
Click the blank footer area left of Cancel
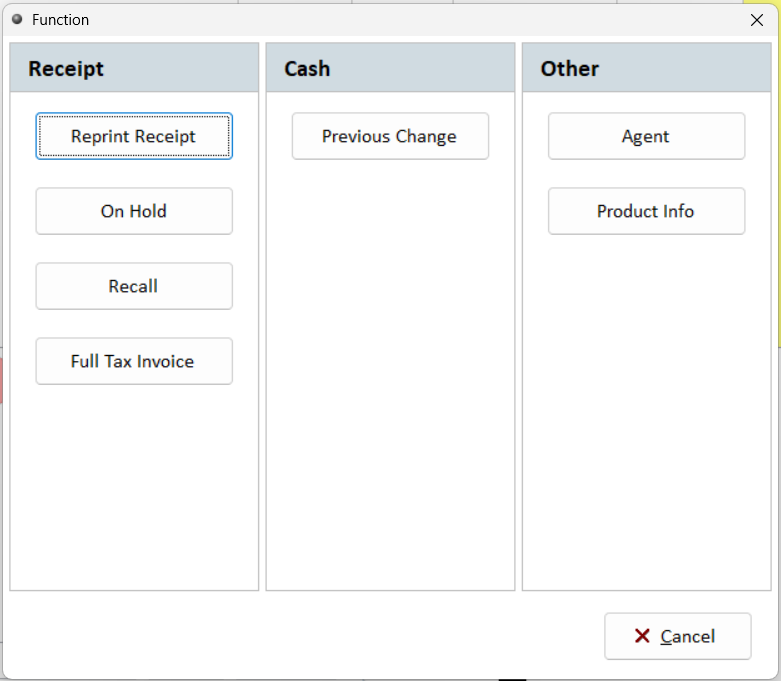[x=300, y=636]
